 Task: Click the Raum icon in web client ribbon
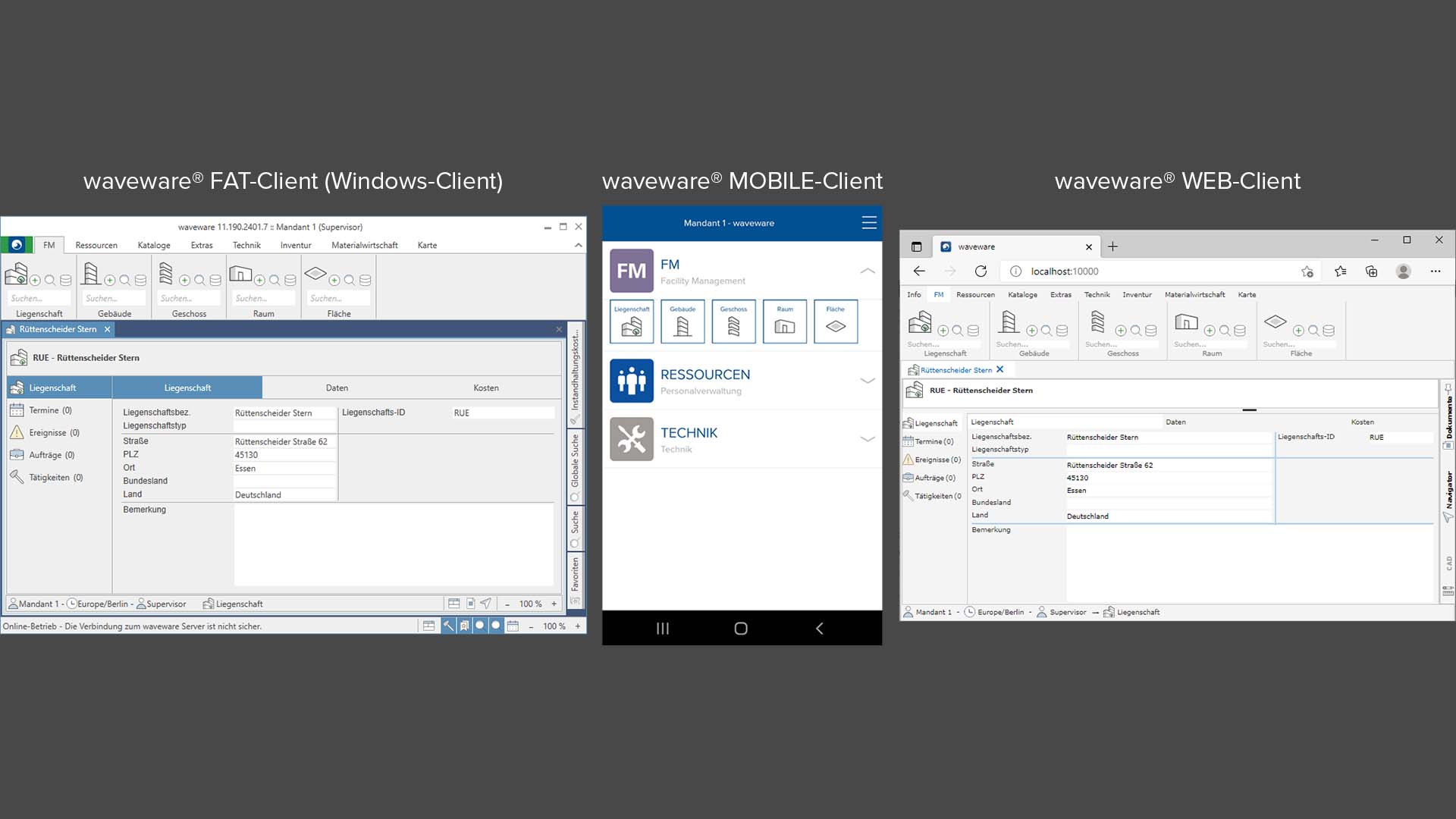pos(1186,323)
